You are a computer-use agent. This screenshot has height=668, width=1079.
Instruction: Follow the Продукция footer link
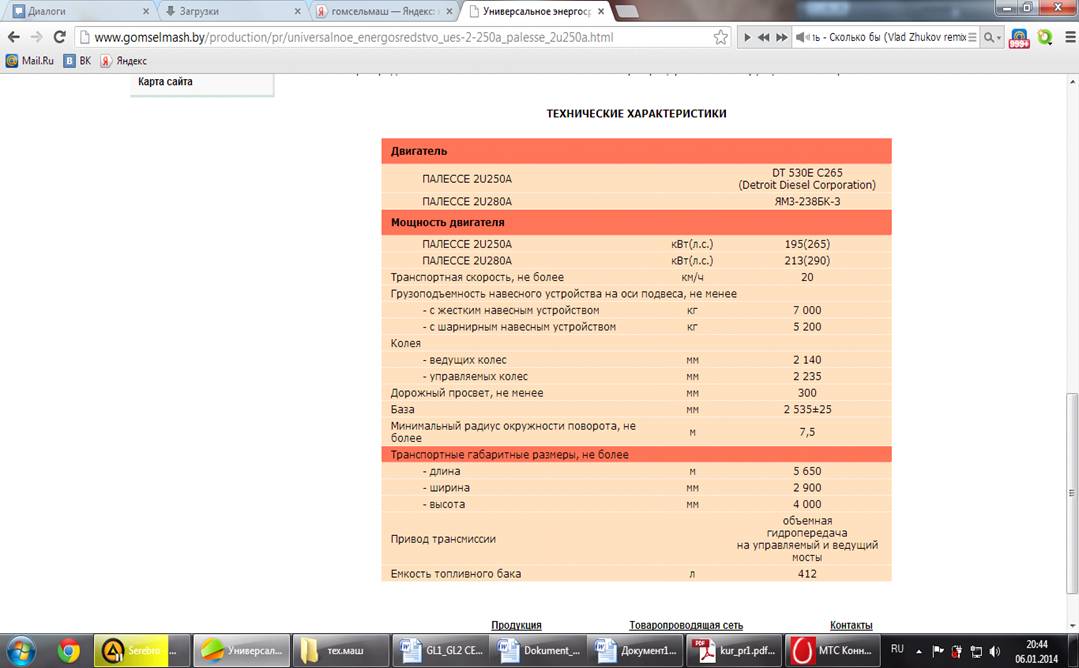click(x=516, y=625)
